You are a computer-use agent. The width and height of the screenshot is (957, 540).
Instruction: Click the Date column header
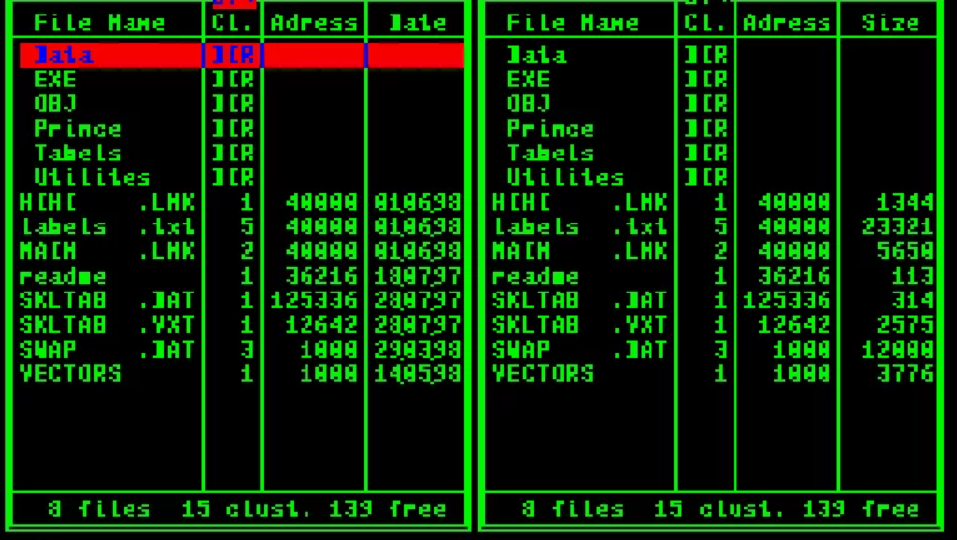point(418,23)
